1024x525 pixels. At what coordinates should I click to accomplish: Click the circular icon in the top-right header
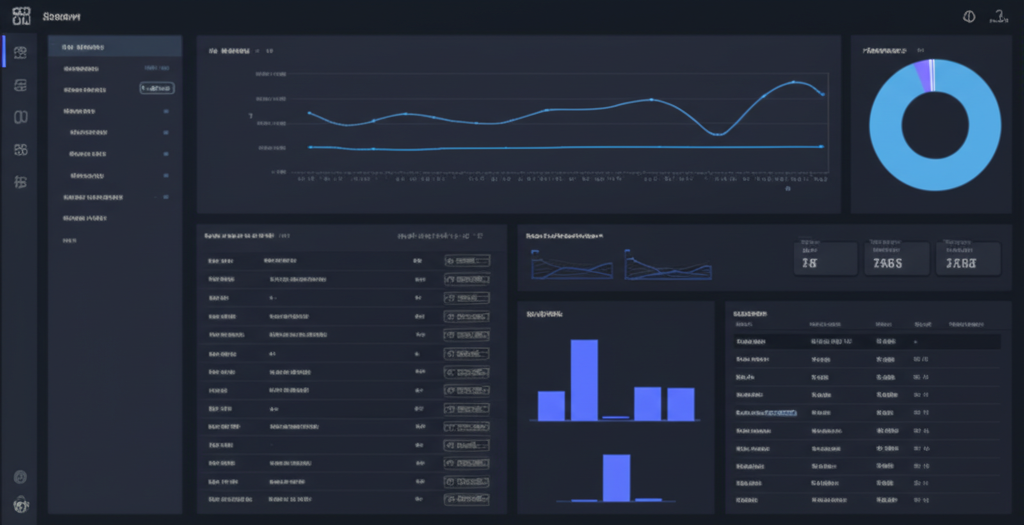tap(968, 17)
